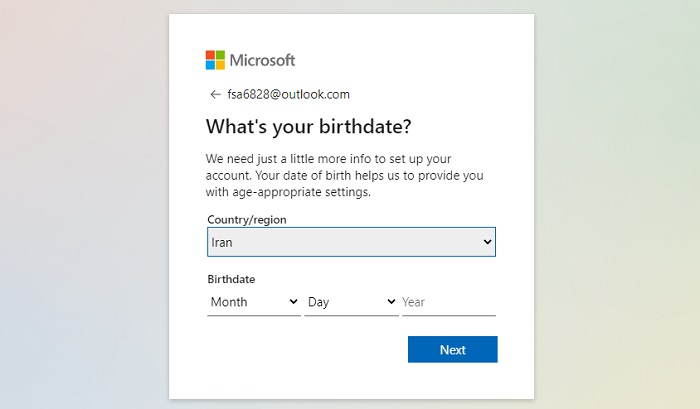The height and width of the screenshot is (409, 700).
Task: Click the Microsoft four-square logo
Action: point(215,60)
